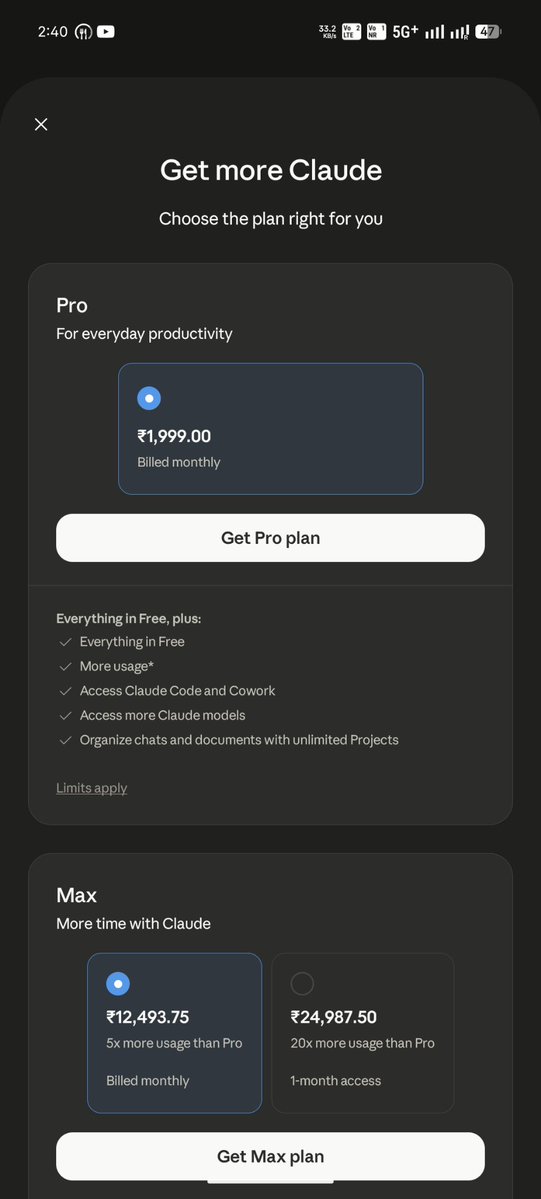Select the ₹1,999.00 monthly Pro radio button
541x1199 pixels.
point(149,398)
